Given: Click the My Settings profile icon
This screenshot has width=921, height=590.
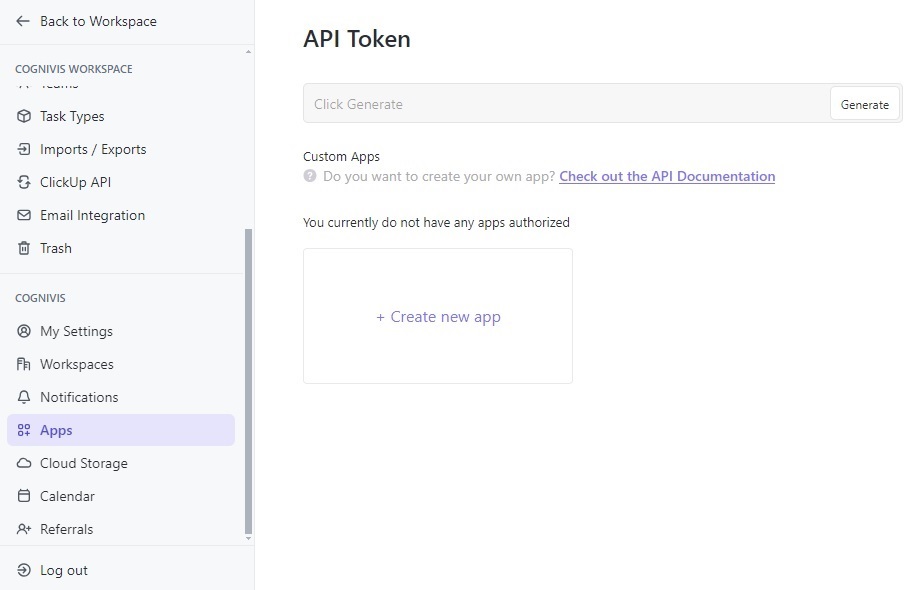Looking at the screenshot, I should [24, 331].
